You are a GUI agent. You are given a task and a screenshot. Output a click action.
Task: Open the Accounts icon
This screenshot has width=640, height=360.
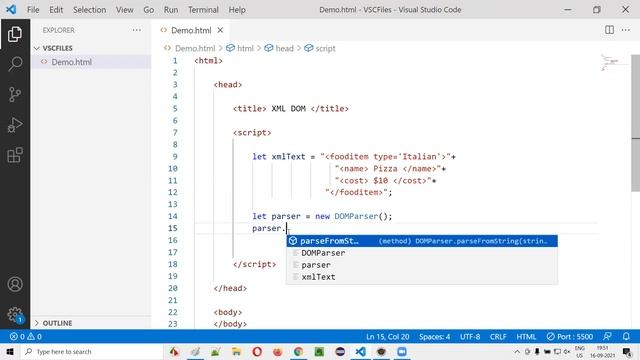pos(15,284)
